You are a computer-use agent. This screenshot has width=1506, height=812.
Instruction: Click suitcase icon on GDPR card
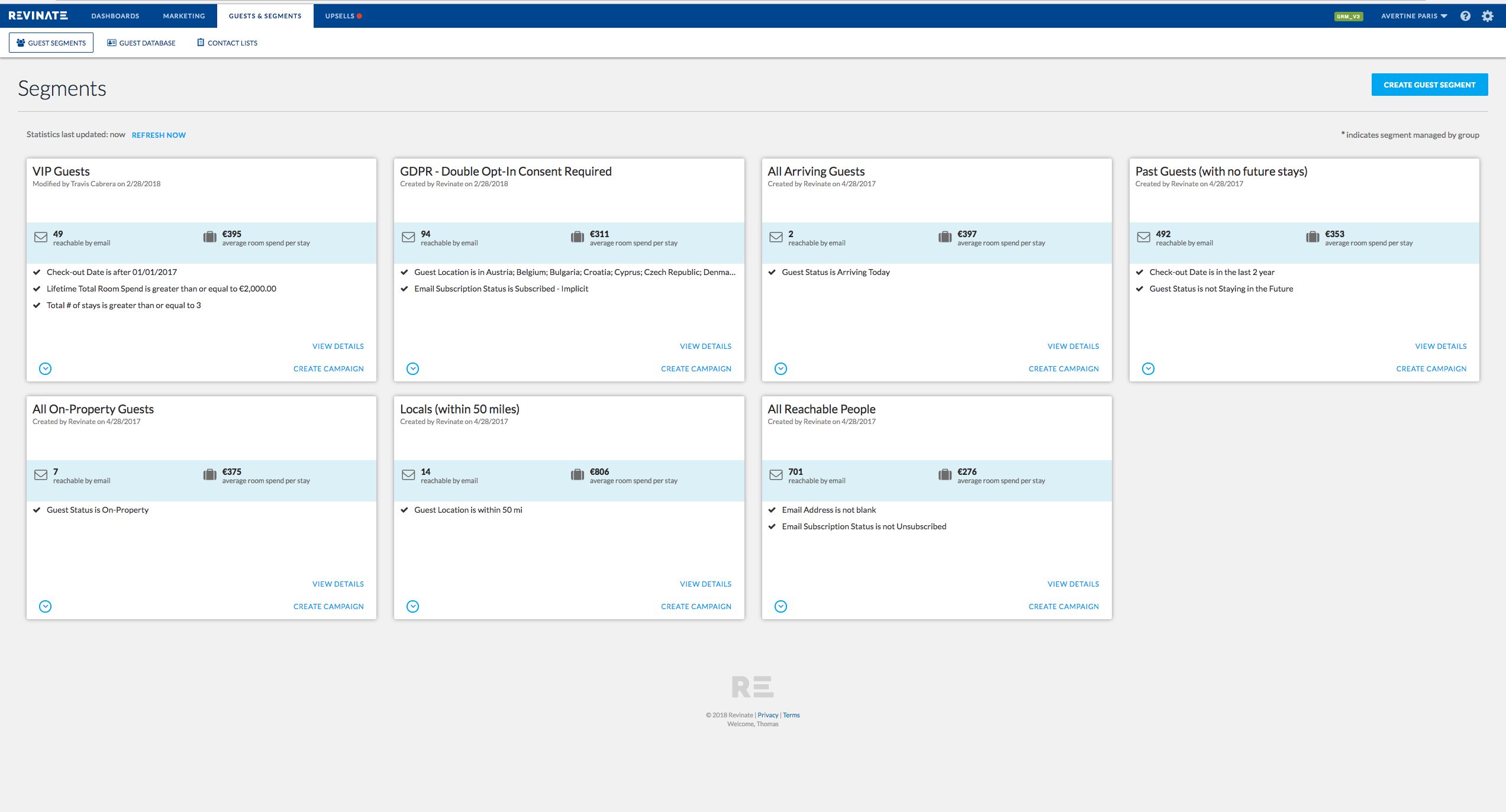click(x=578, y=237)
